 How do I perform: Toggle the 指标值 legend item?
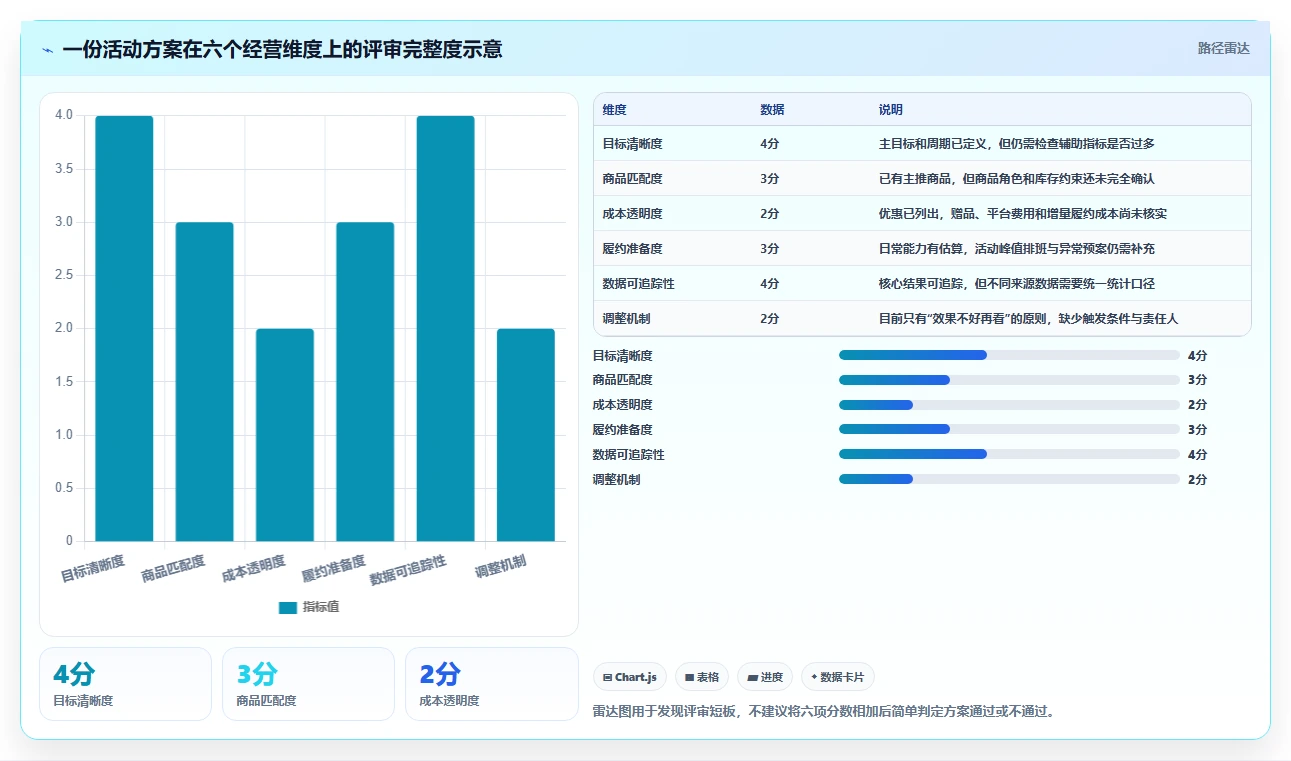coord(309,607)
